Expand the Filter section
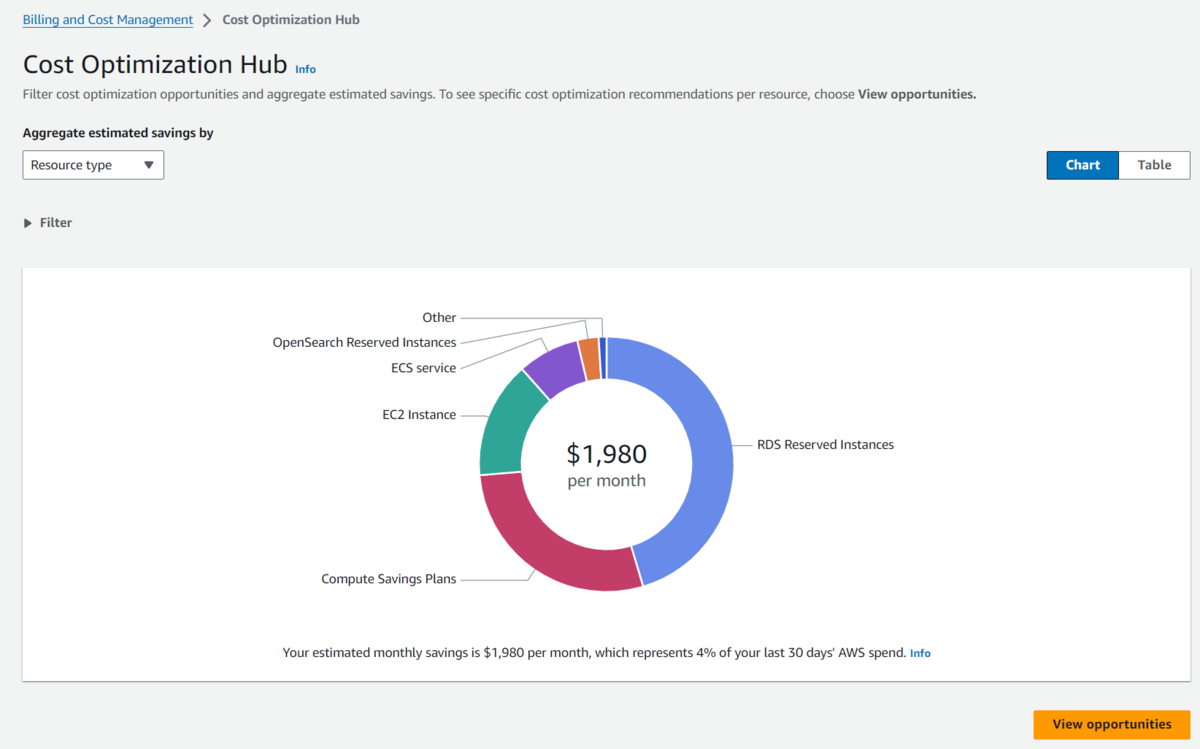 point(48,223)
